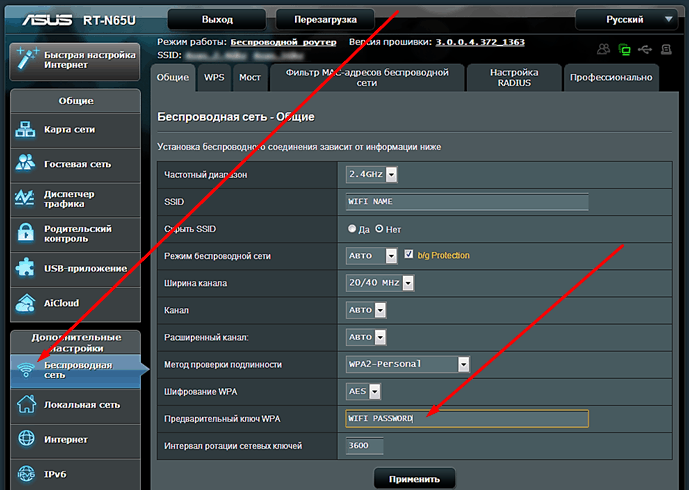Screen dimensions: 689x490
Task: Open the frequency band 2.4GHz dropdown
Action: click(371, 174)
